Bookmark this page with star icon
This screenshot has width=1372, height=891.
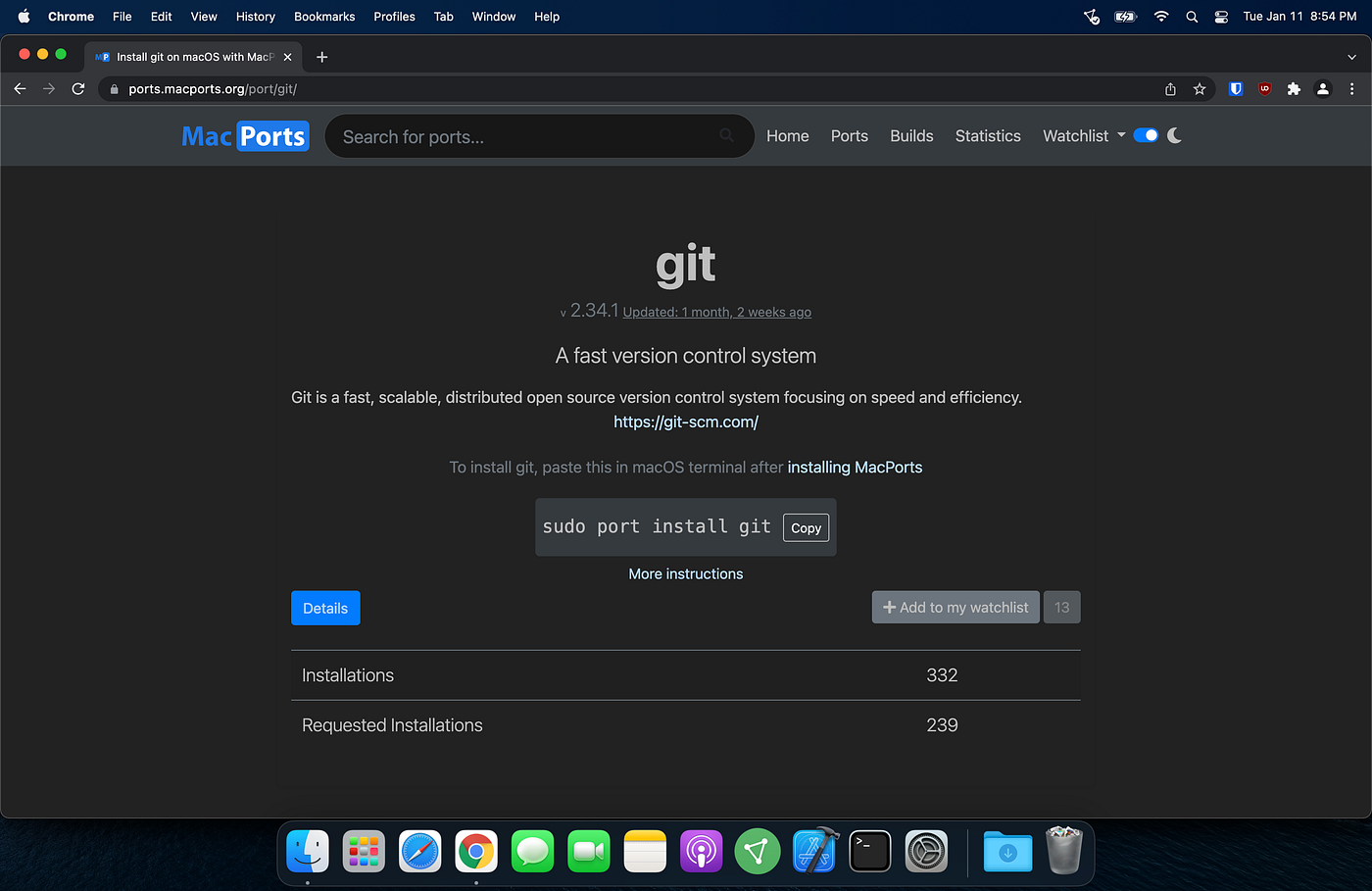1200,89
